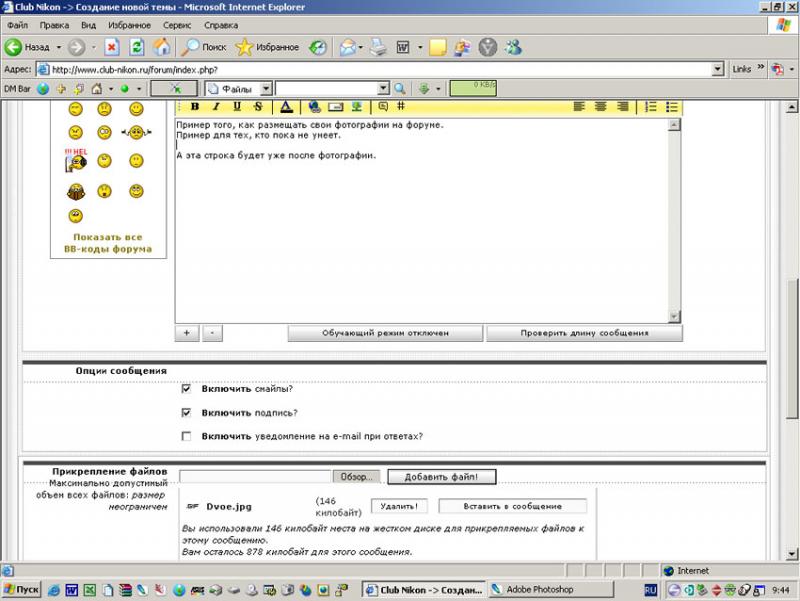Click RU language indicator in tray
Viewport: 800px width, 601px height.
point(650,590)
